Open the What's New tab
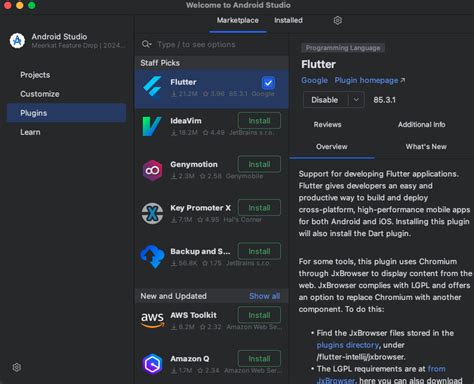 (426, 147)
